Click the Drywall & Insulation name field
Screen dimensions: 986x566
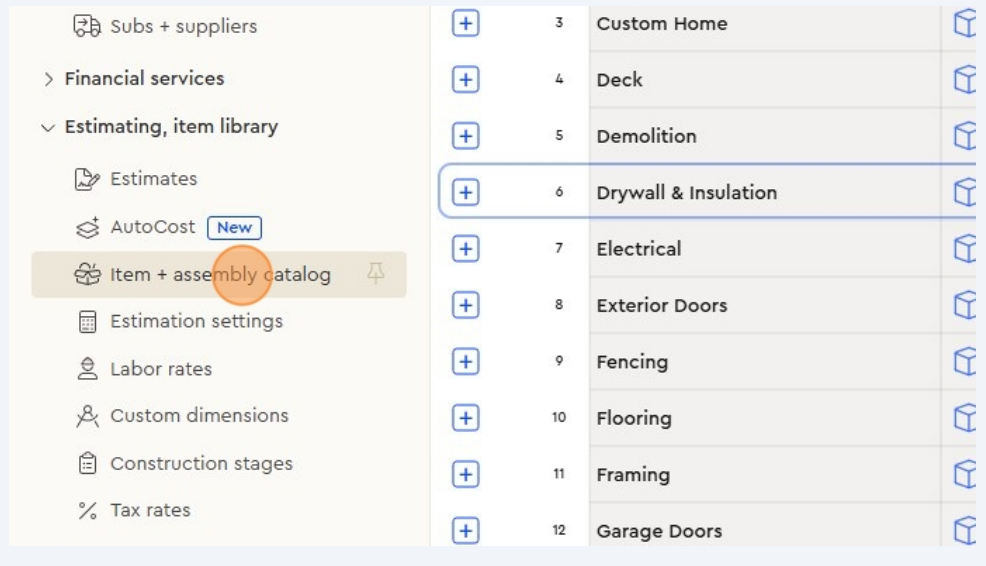[x=686, y=192]
